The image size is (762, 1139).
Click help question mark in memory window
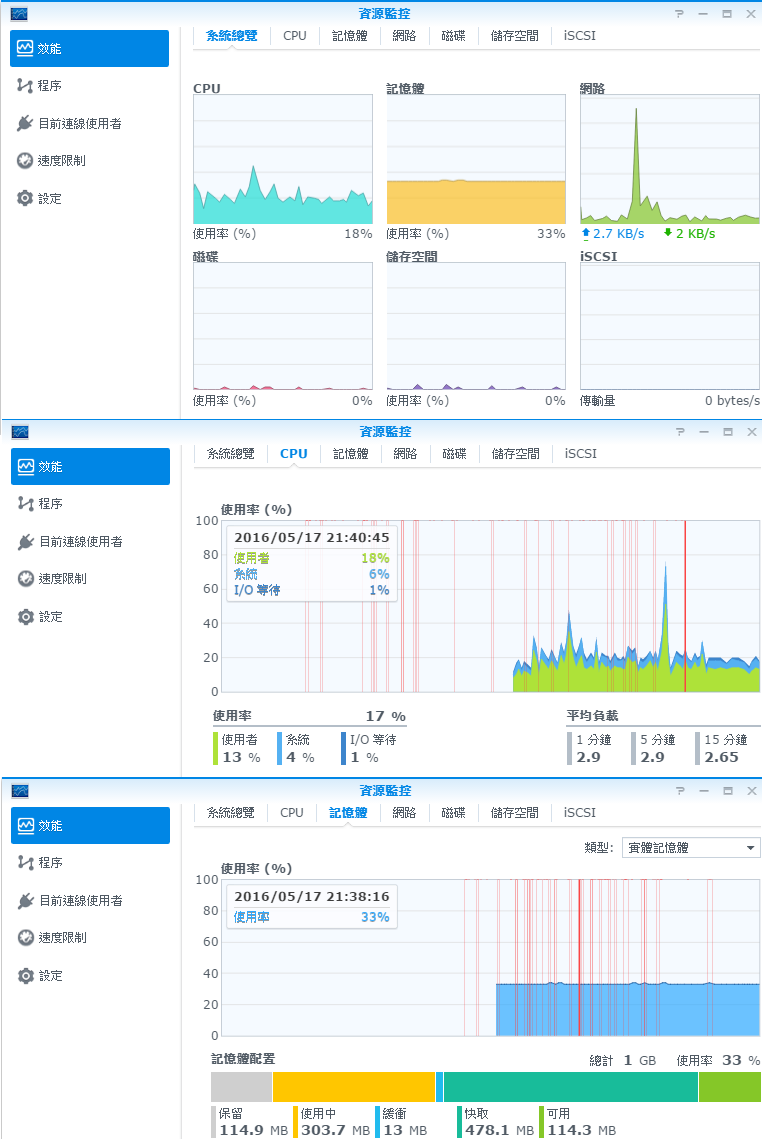click(680, 790)
